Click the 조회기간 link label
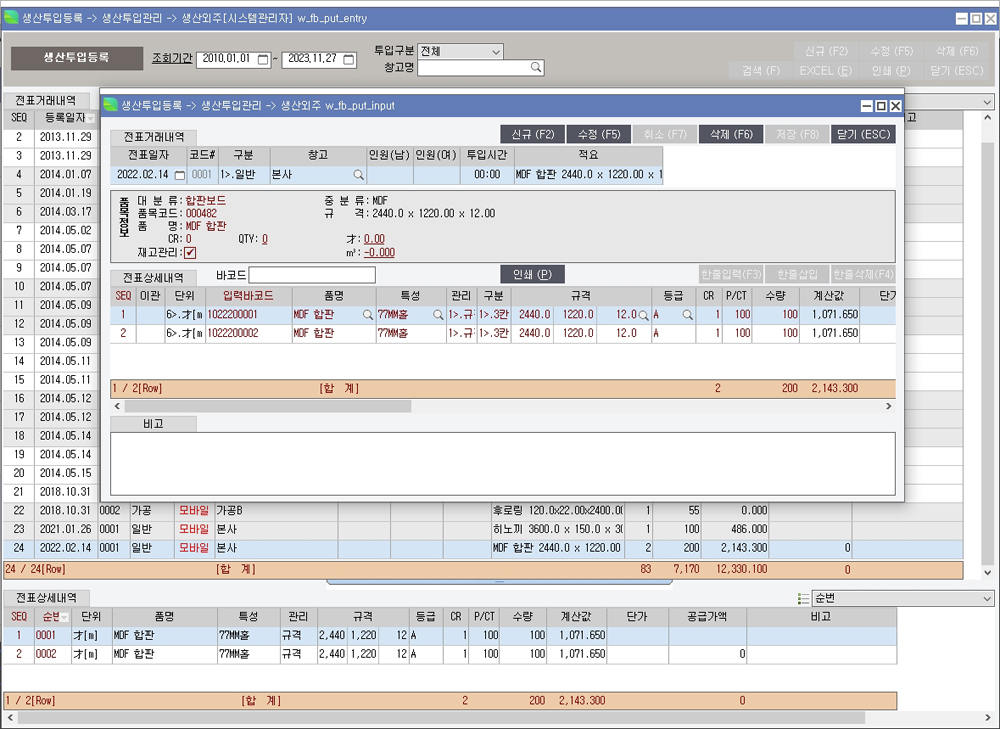Image resolution: width=1000 pixels, height=729 pixels. point(172,58)
